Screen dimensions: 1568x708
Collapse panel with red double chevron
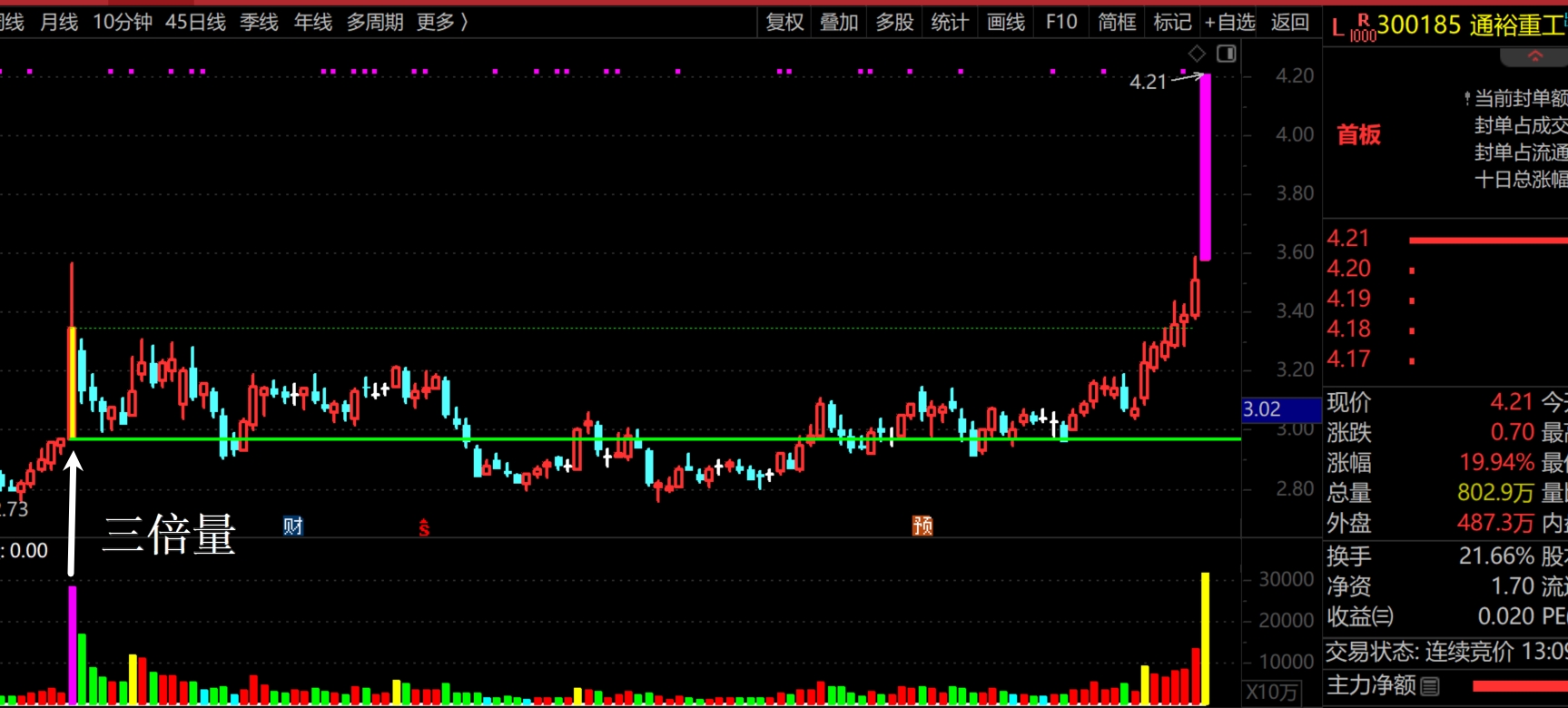point(1534,57)
